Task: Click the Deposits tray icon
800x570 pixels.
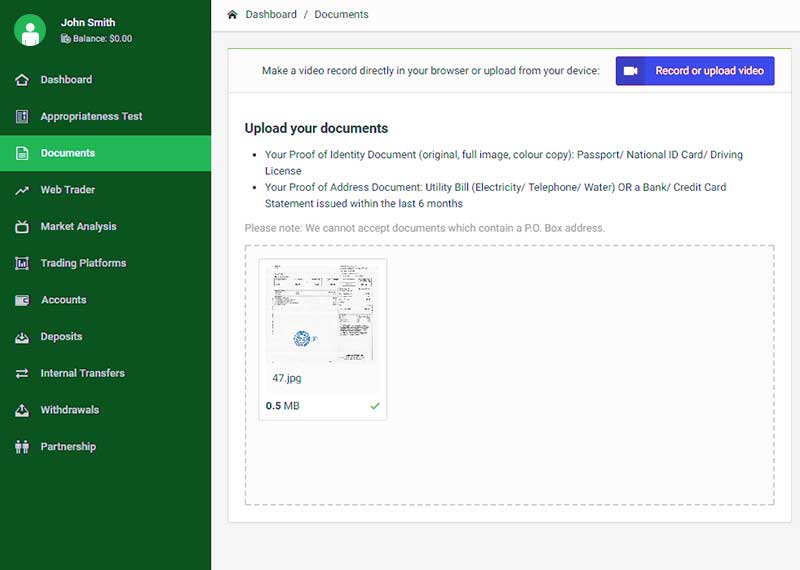Action: coord(22,337)
